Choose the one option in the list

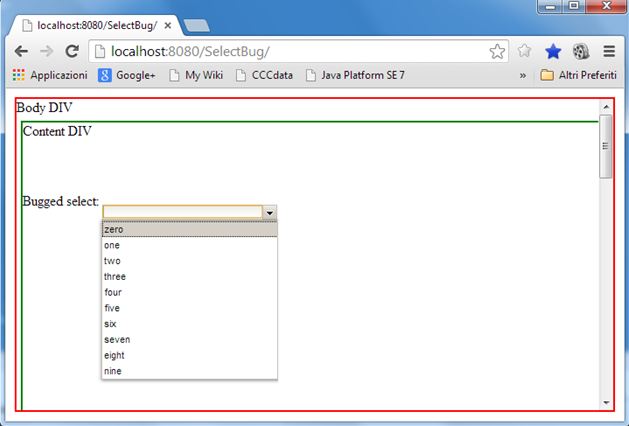tap(189, 245)
